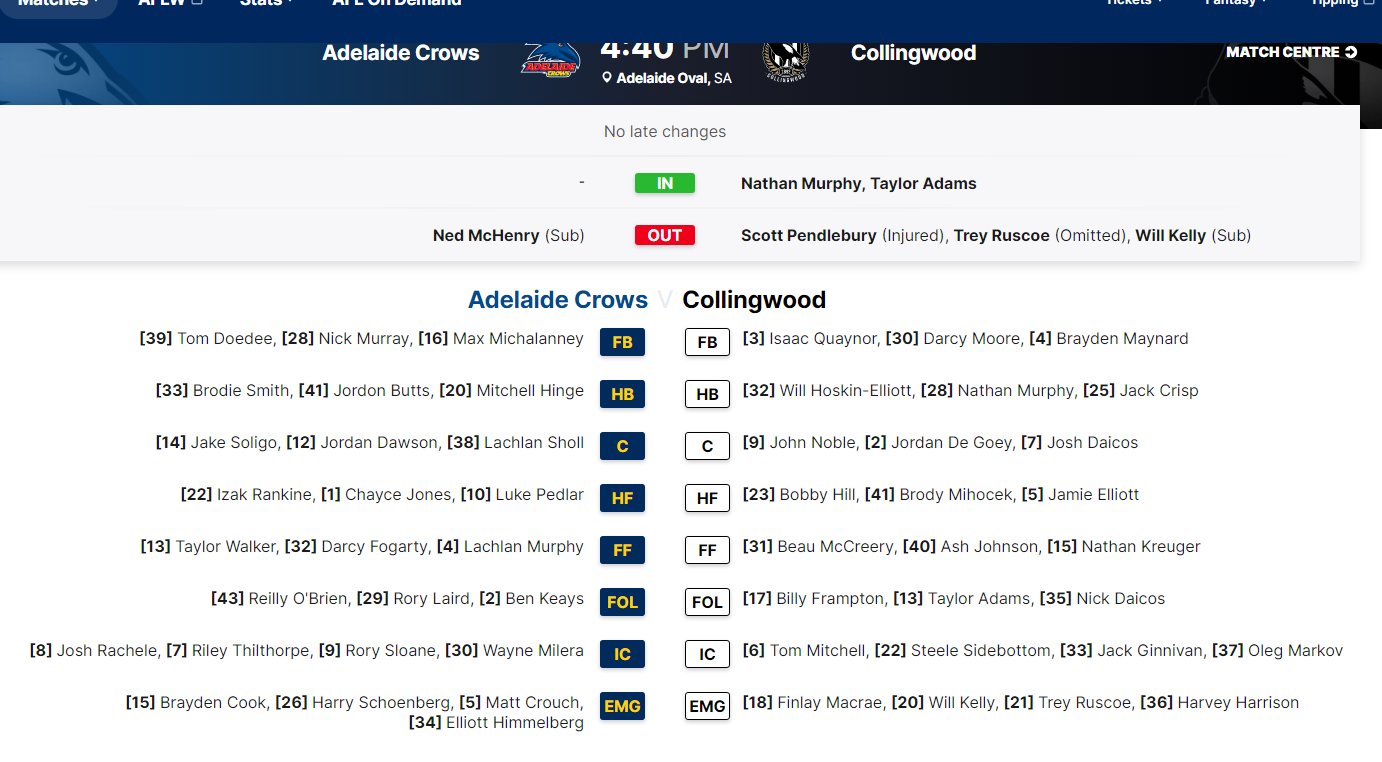Click Adelaide's navy FF position badge
This screenshot has height=762, width=1382.
(622, 550)
